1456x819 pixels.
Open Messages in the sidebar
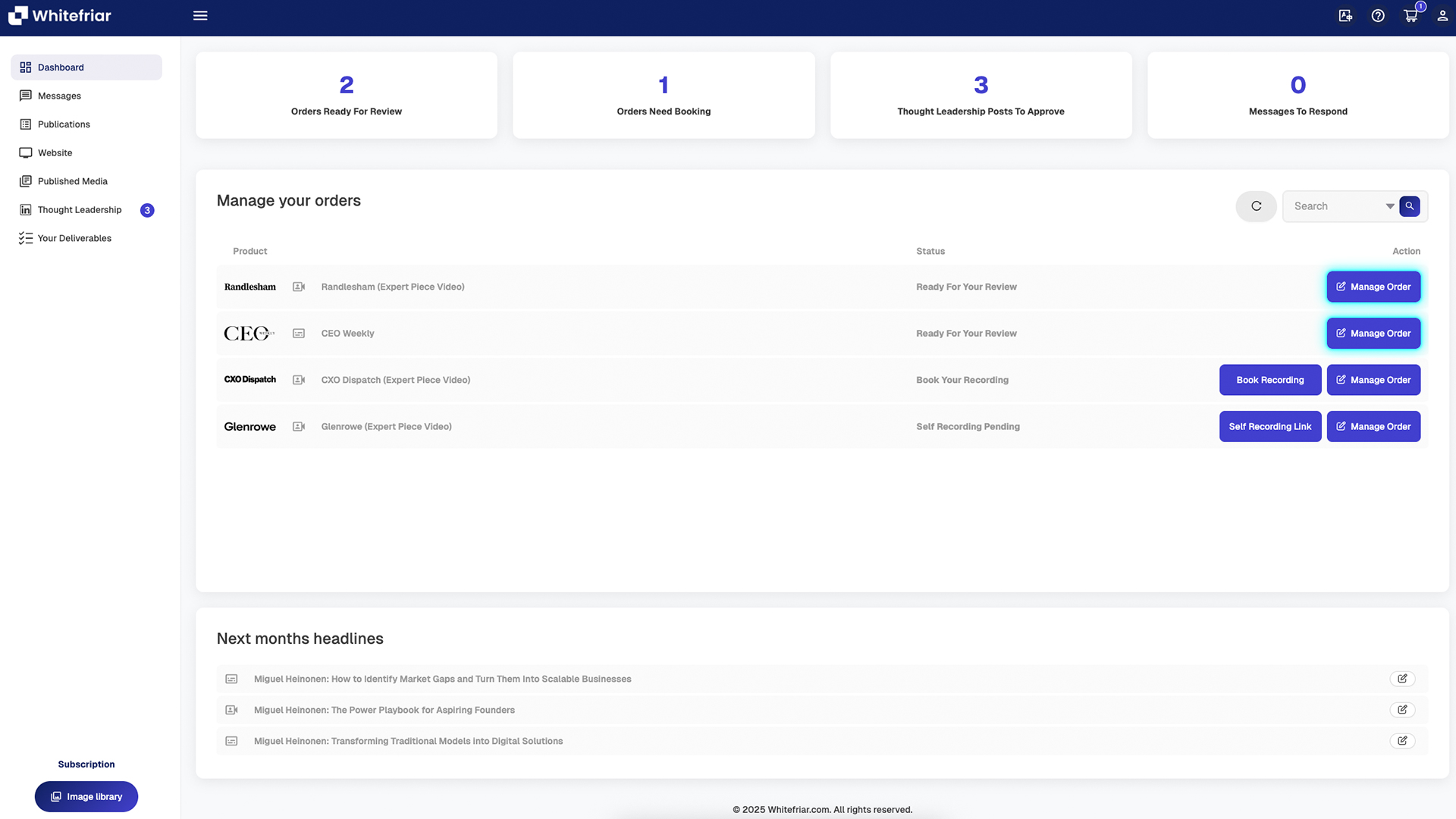(x=59, y=96)
